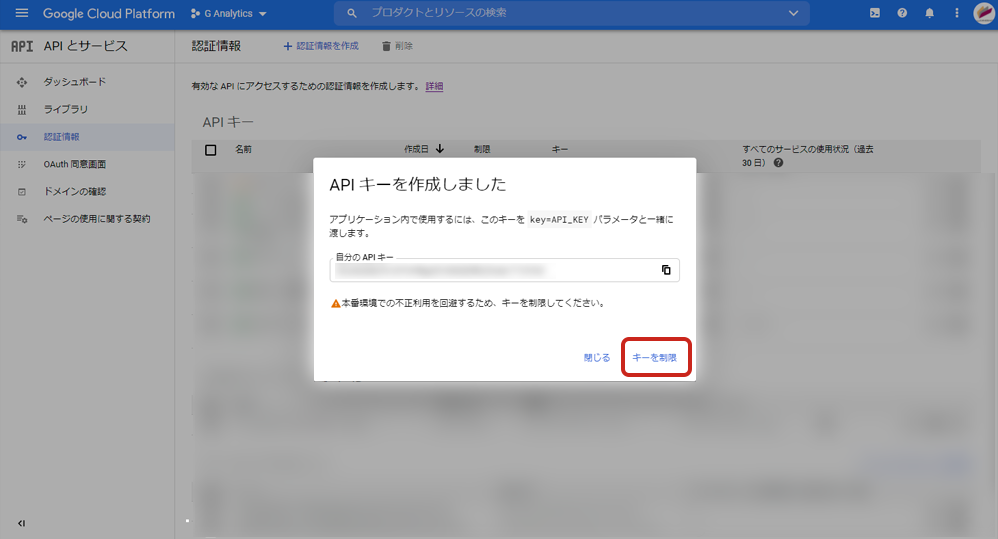
Task: Click 閉じる to dismiss dialog
Action: tap(597, 357)
